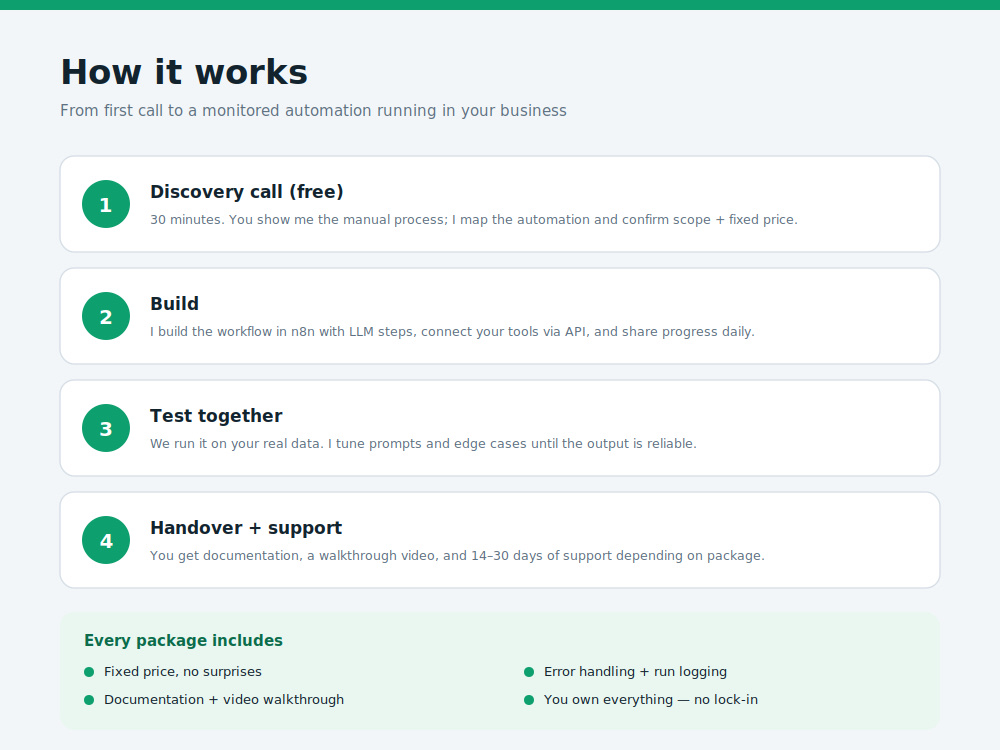Click Fixed price, no surprises text

[x=183, y=672]
